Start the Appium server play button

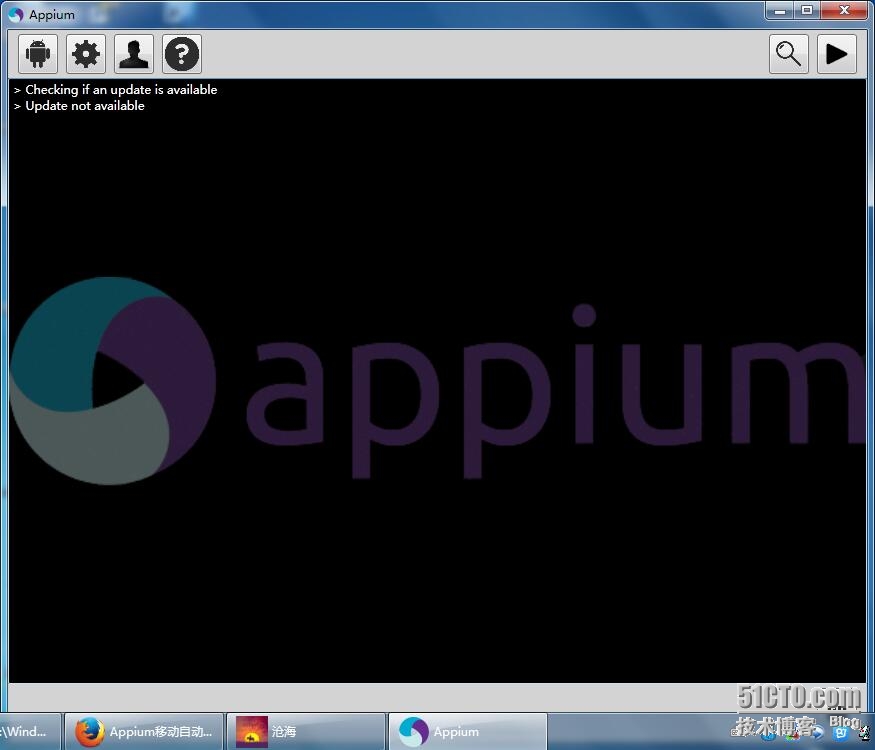[x=836, y=54]
